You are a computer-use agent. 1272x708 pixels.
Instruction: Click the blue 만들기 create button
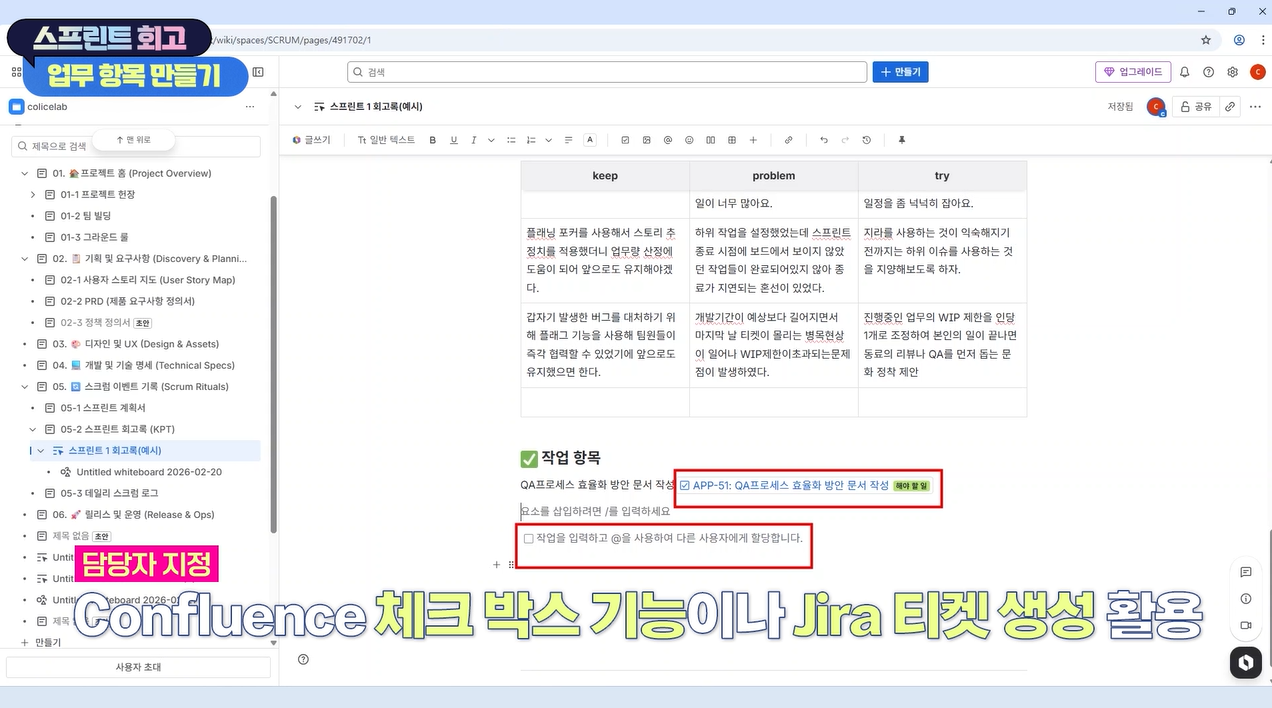(x=901, y=72)
